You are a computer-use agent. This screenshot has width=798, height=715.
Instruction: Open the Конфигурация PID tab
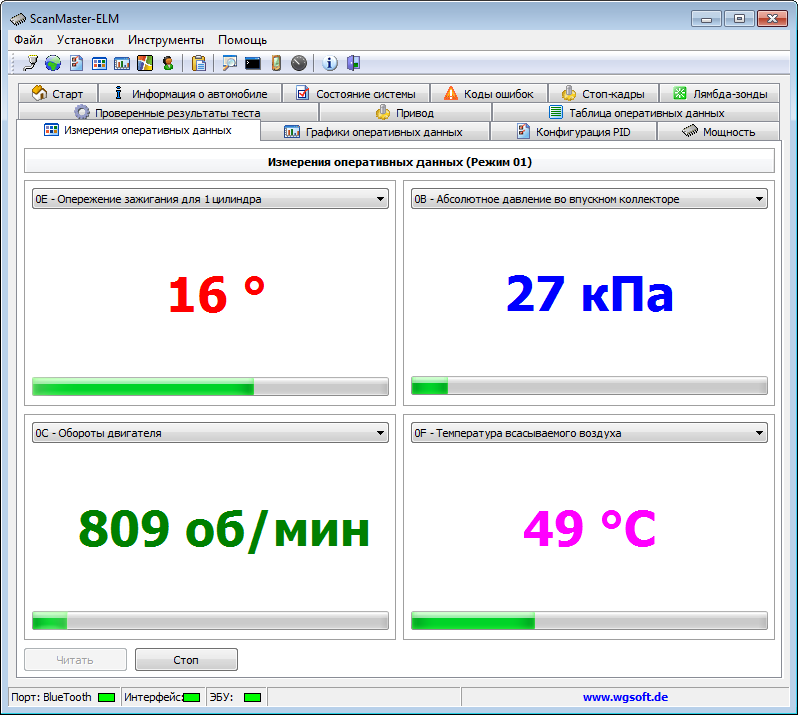(x=573, y=132)
